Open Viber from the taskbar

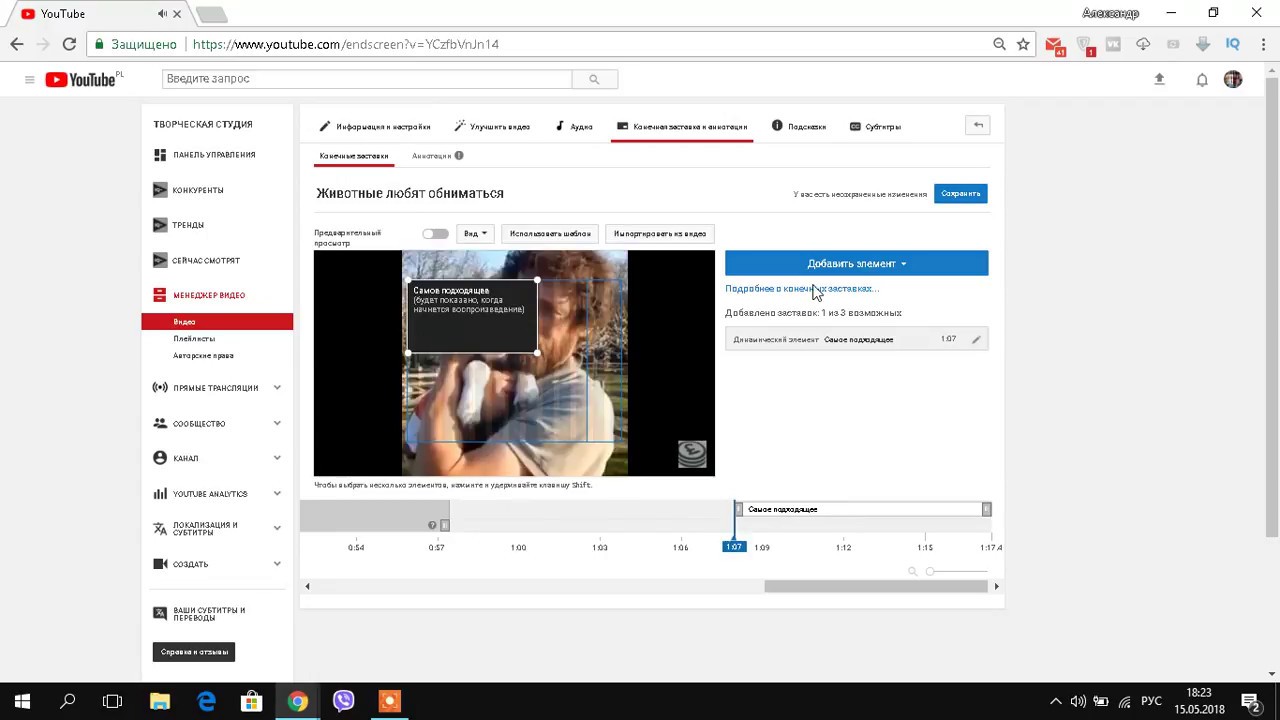click(343, 701)
